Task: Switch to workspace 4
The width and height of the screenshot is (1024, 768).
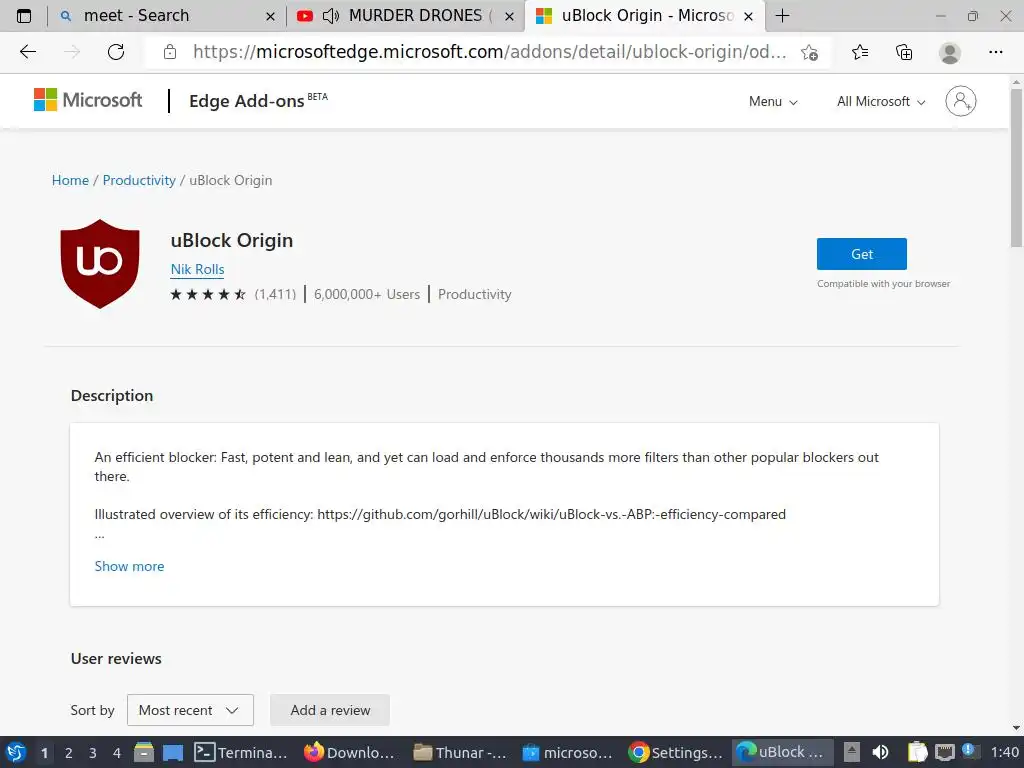Action: tap(117, 753)
